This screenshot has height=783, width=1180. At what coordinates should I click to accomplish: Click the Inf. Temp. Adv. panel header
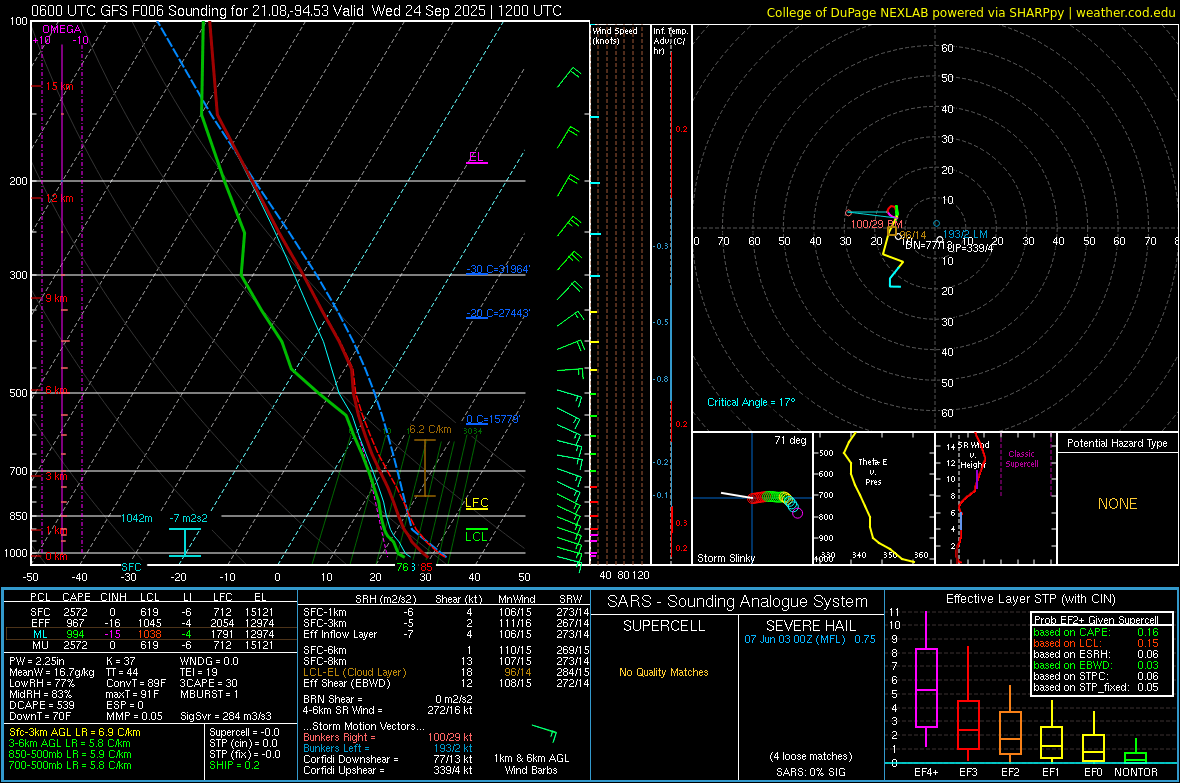click(x=670, y=41)
